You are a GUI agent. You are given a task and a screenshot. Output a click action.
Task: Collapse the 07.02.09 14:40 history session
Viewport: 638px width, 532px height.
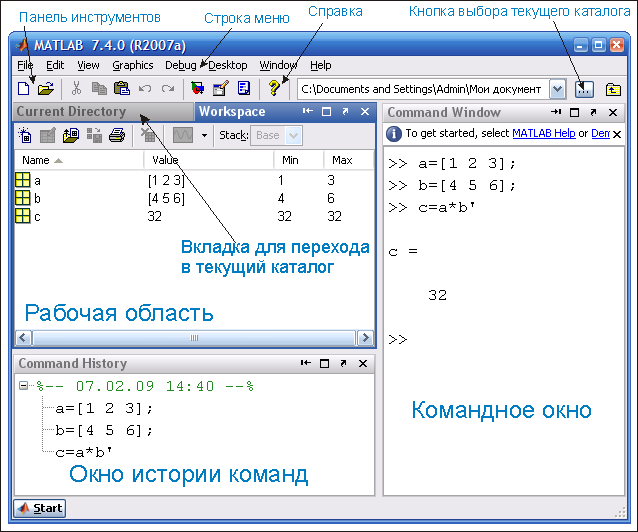coord(24,385)
